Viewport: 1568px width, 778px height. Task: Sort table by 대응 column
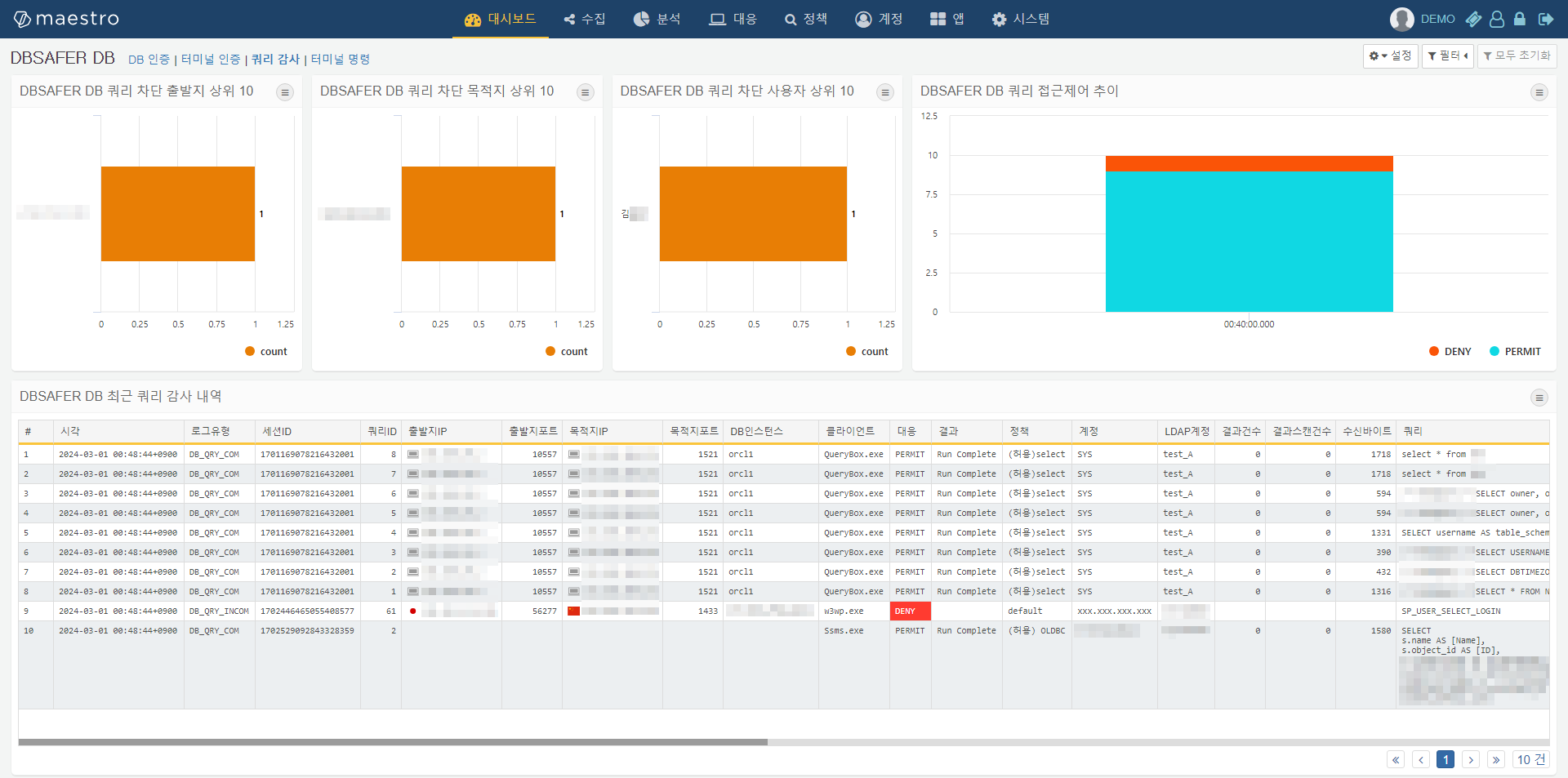click(911, 431)
